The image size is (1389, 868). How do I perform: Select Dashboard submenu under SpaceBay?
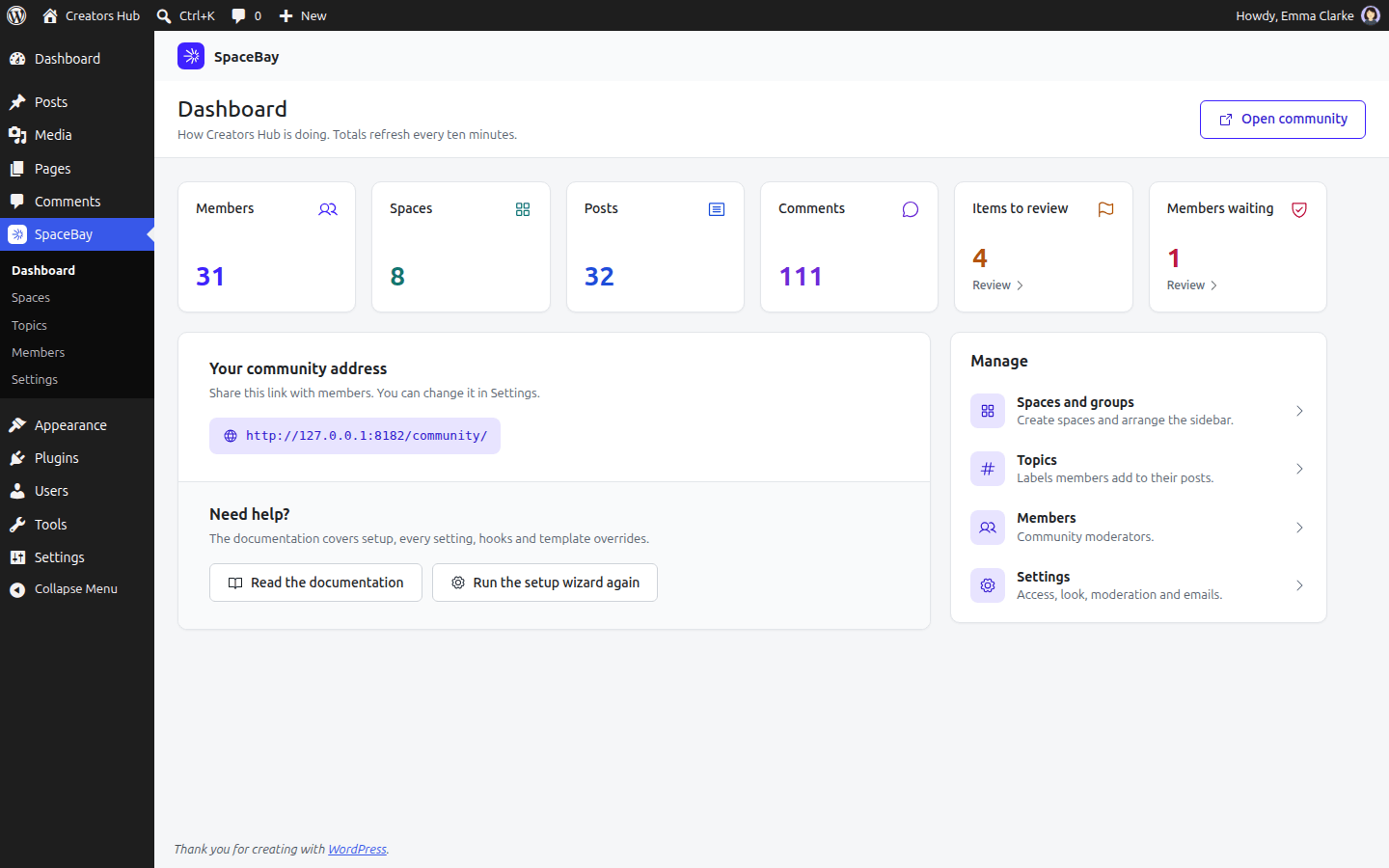tap(77, 270)
